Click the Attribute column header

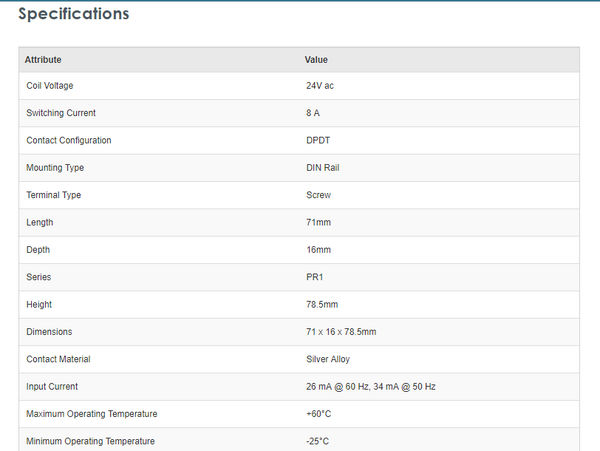(x=43, y=60)
